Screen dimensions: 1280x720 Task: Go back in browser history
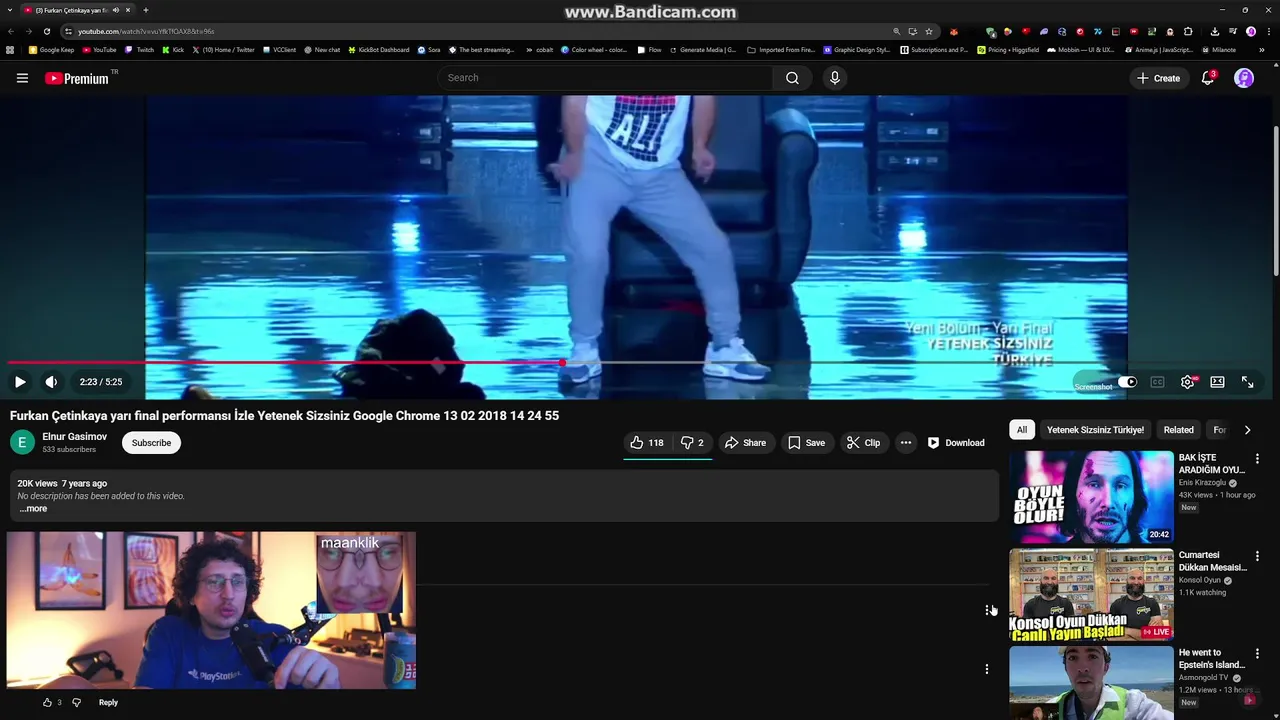point(11,31)
